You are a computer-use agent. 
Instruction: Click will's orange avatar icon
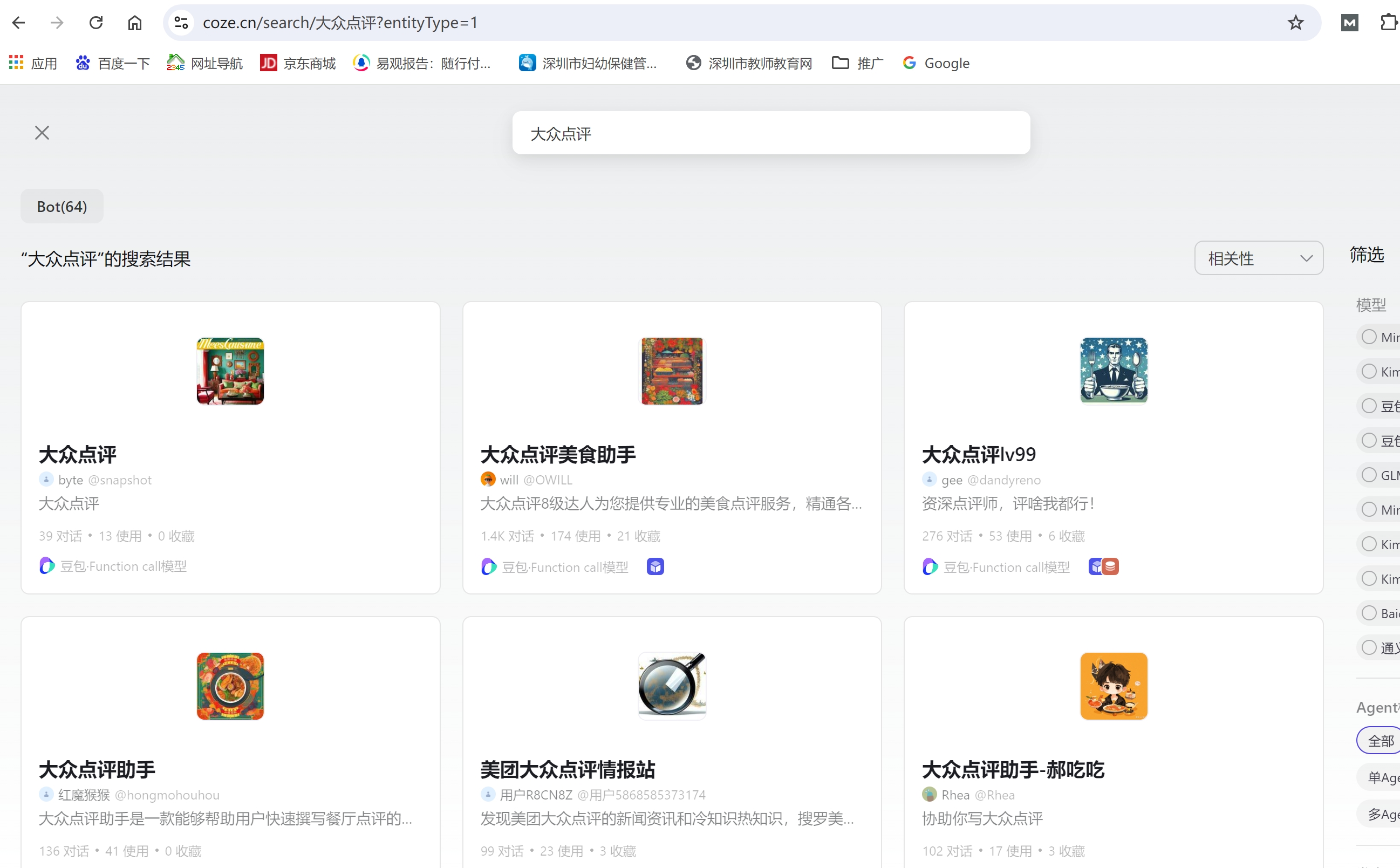coord(488,480)
